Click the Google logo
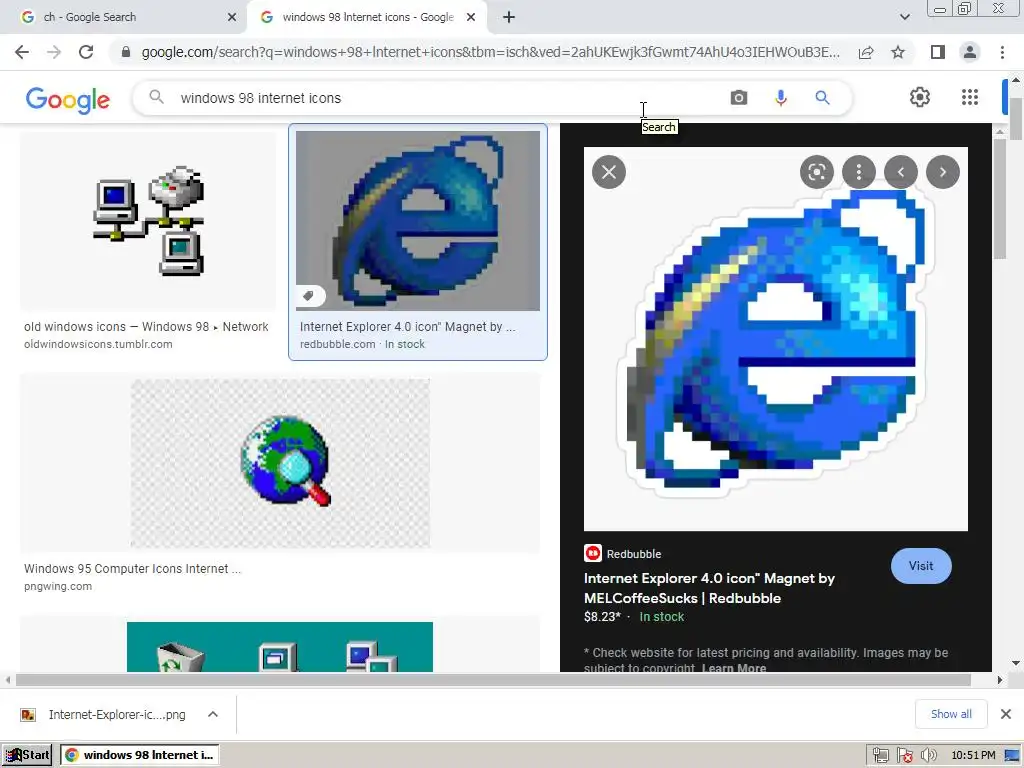 pos(68,99)
